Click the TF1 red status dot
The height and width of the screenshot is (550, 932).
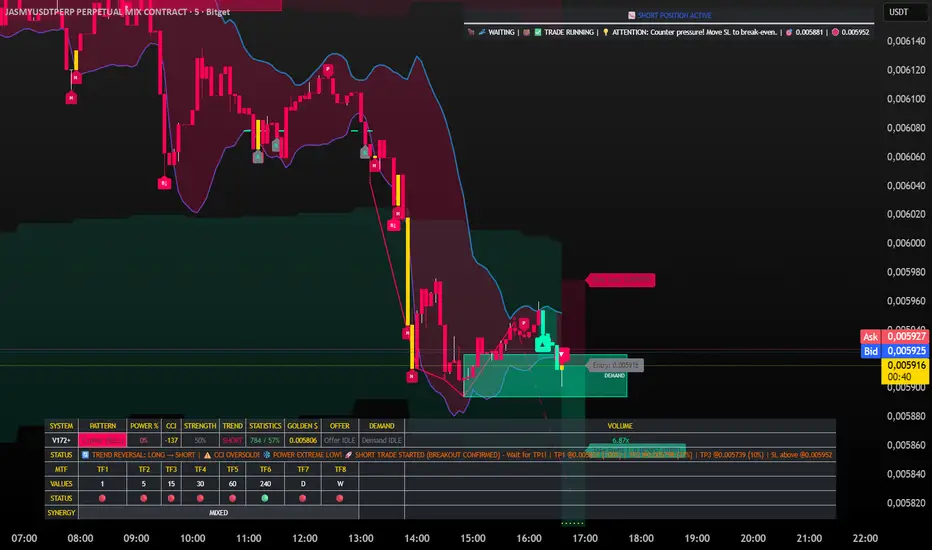[x=102, y=498]
